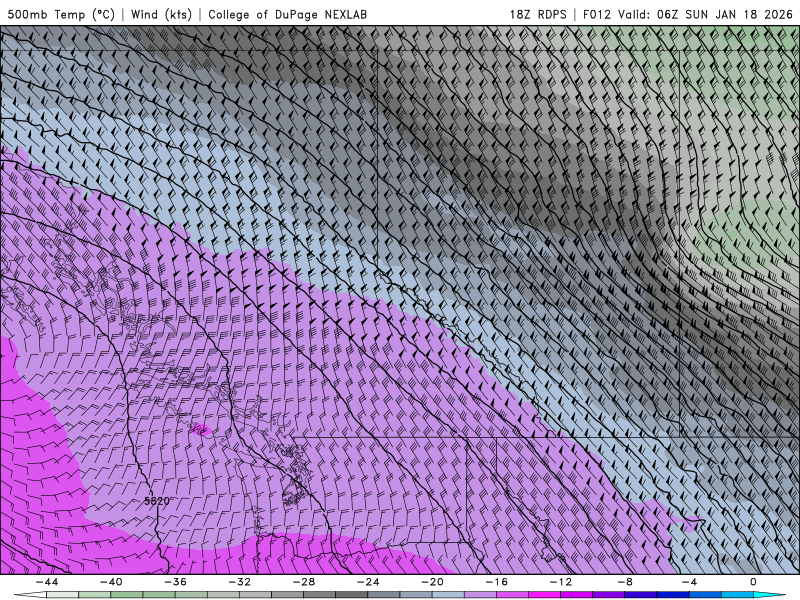Click the -32 colorbar label

coord(240,582)
